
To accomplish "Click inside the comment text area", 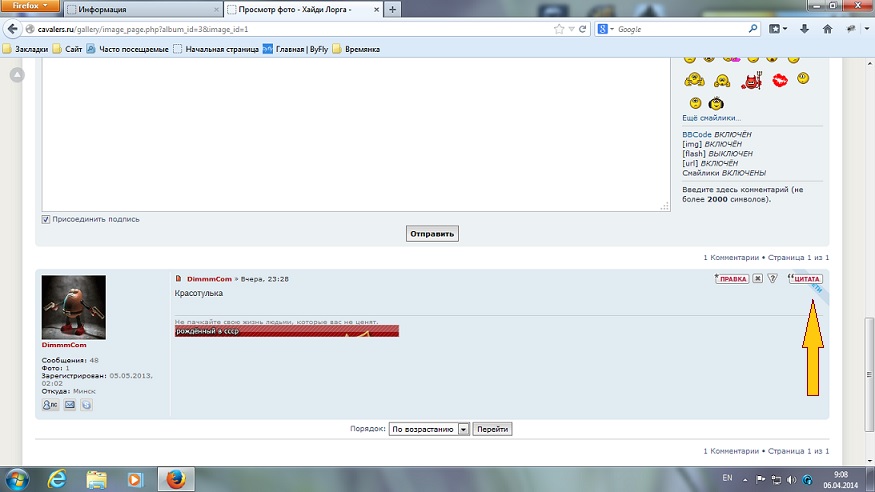I will tap(350, 130).
